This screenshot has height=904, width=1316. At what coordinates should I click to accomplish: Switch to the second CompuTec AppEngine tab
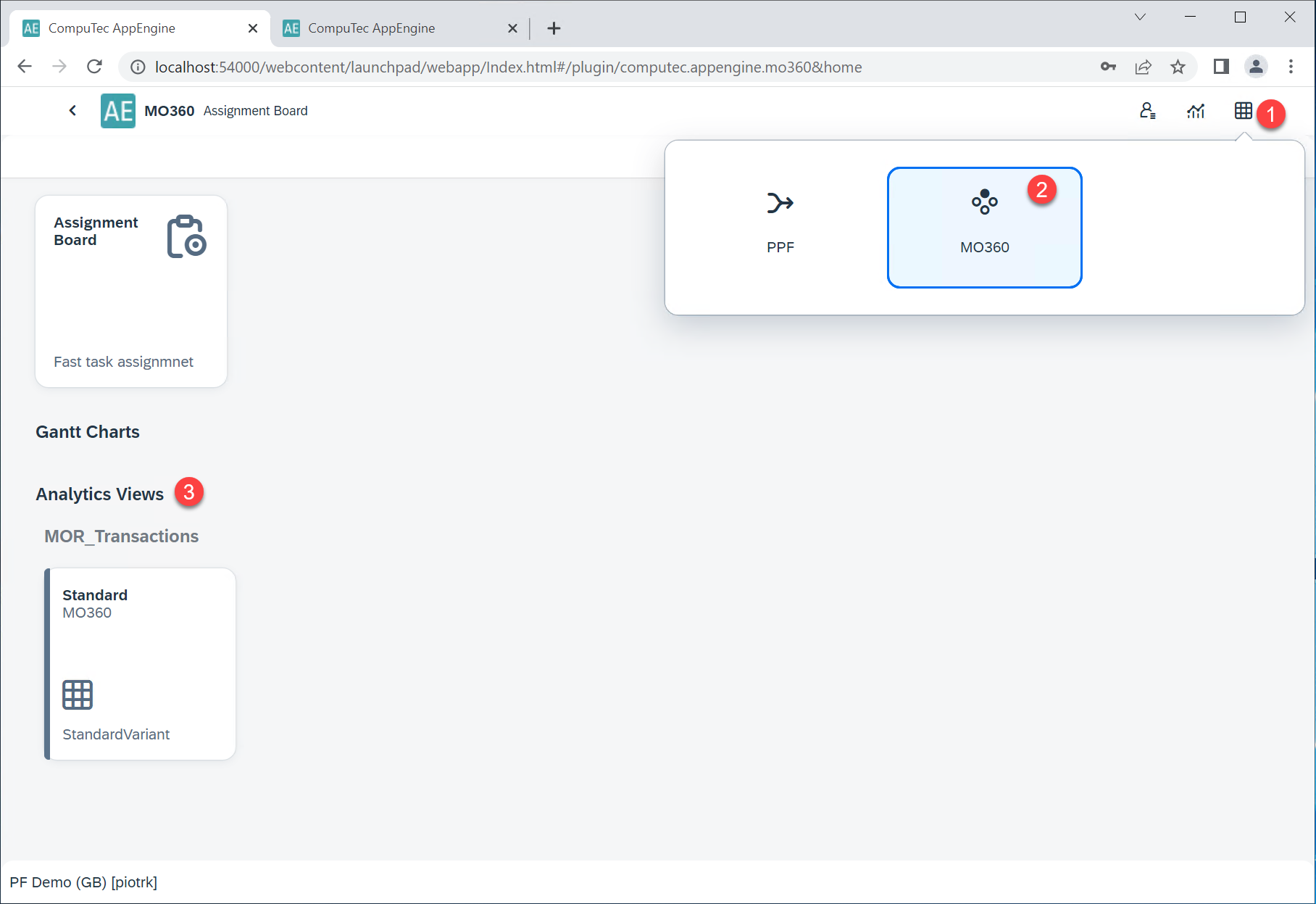click(x=391, y=28)
